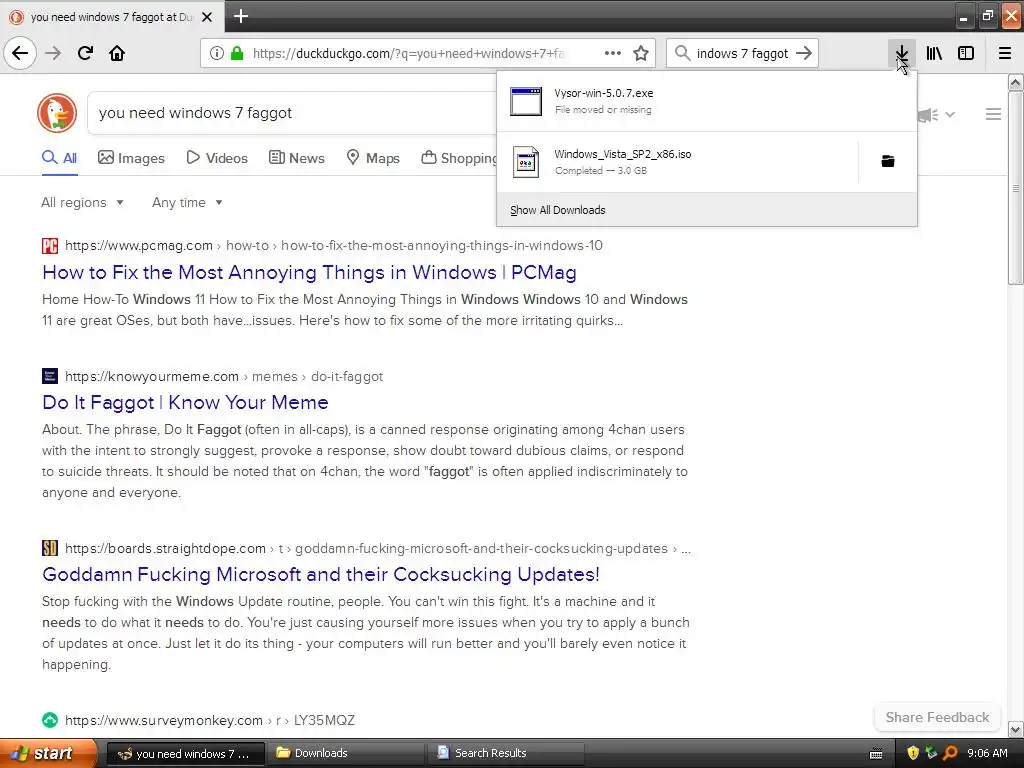Click the PCMag favicon

[x=50, y=246]
